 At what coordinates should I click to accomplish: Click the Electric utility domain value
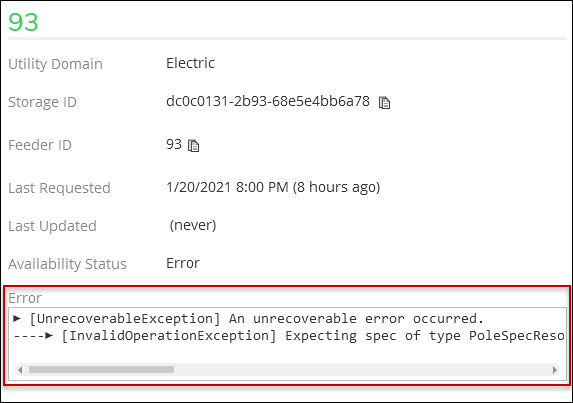click(x=190, y=63)
